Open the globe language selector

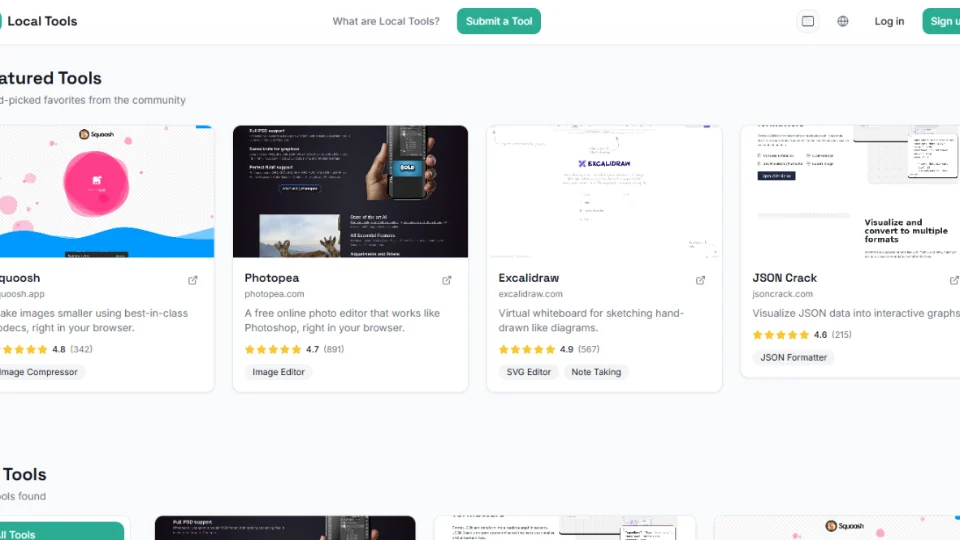click(843, 21)
